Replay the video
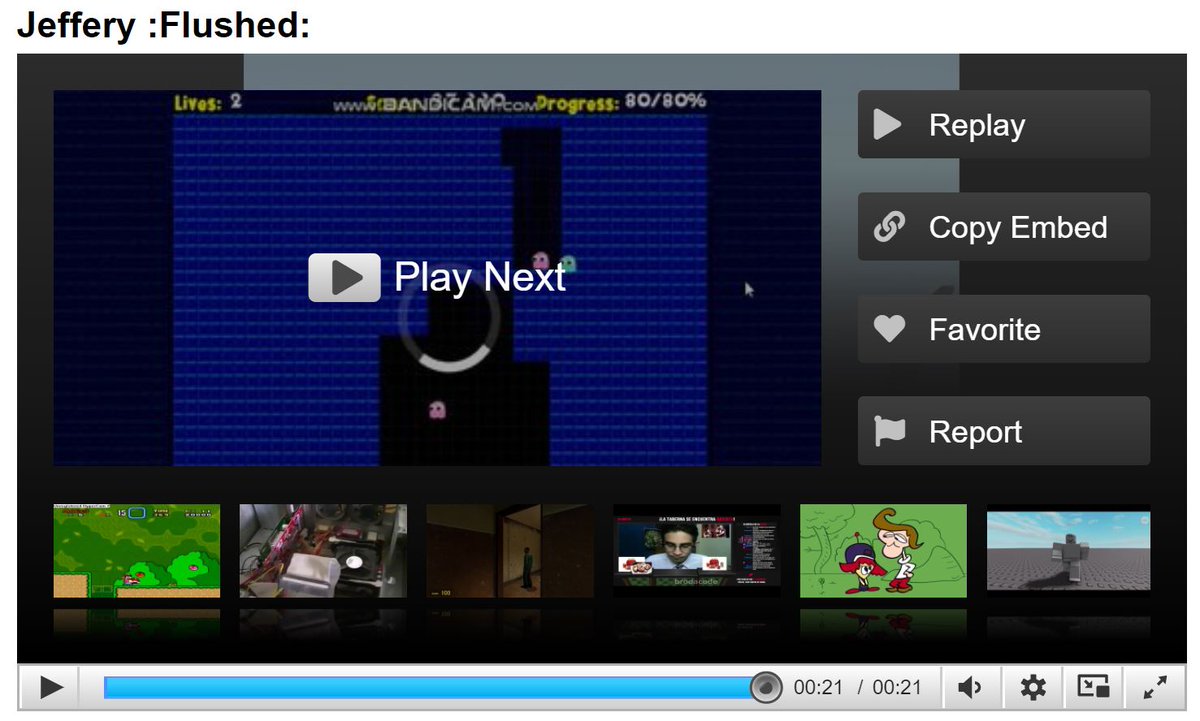 (x=1004, y=124)
